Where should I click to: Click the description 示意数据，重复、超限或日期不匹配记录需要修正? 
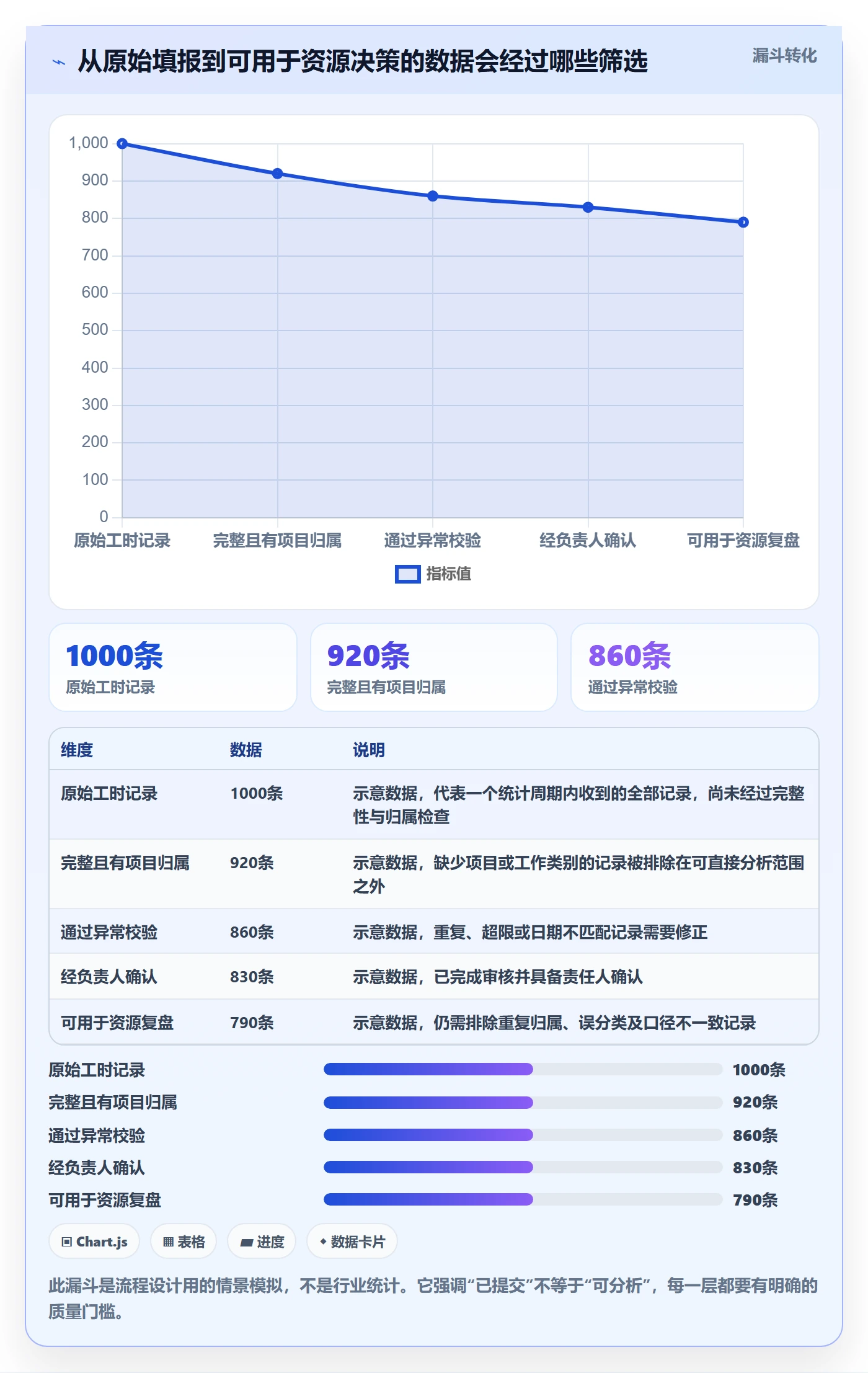pos(530,932)
